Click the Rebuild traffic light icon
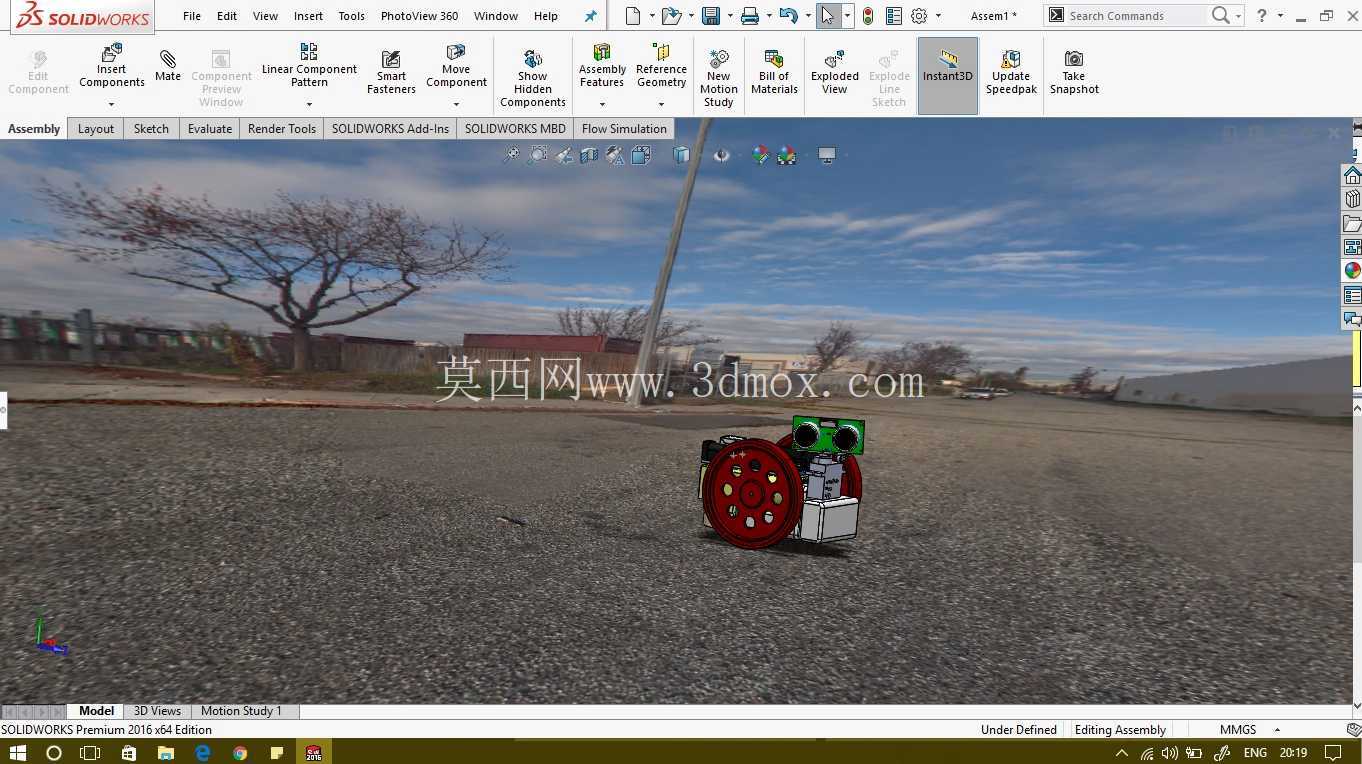 (868, 16)
